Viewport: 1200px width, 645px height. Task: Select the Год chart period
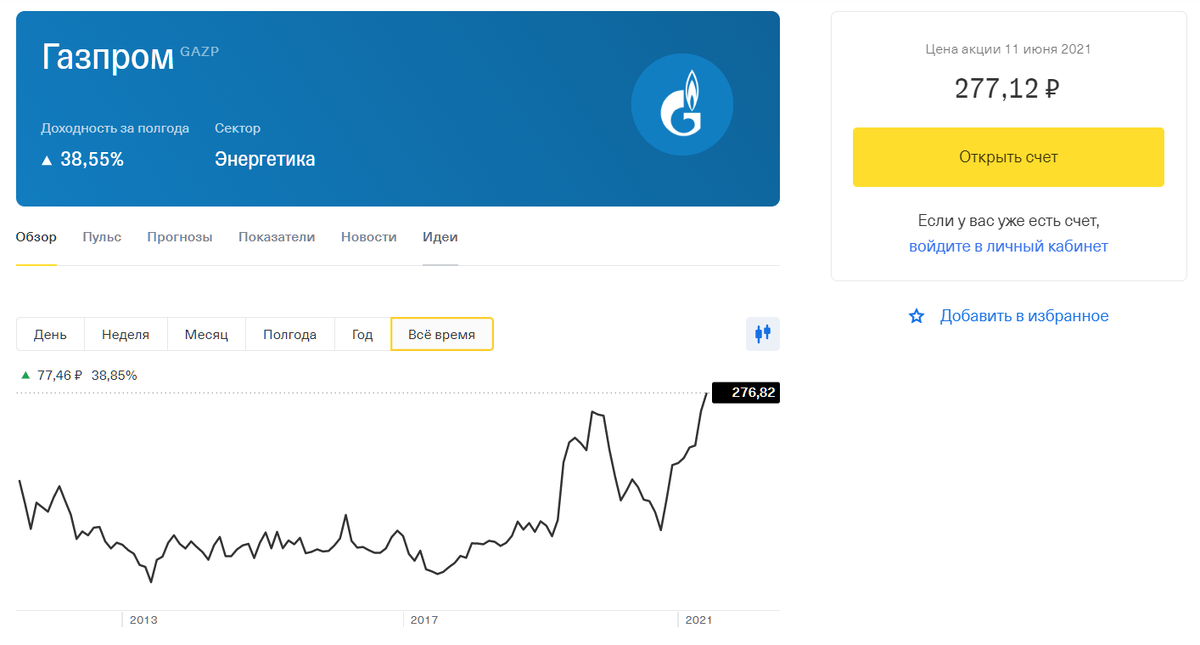coord(361,334)
